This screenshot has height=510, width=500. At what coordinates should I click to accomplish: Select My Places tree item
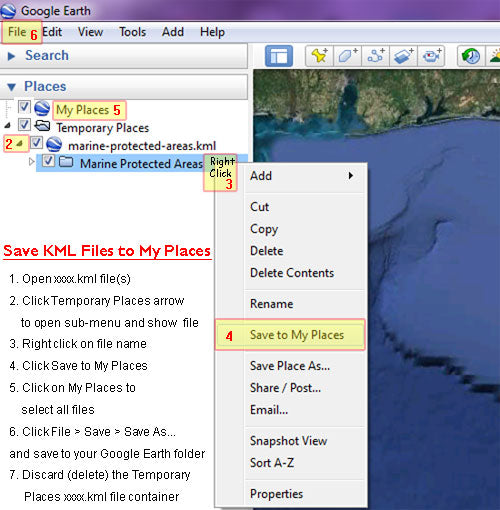[82, 110]
